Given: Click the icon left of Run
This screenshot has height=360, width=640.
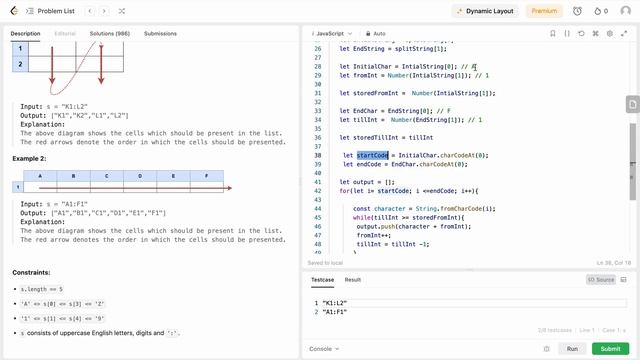Looking at the screenshot, I should (x=547, y=349).
